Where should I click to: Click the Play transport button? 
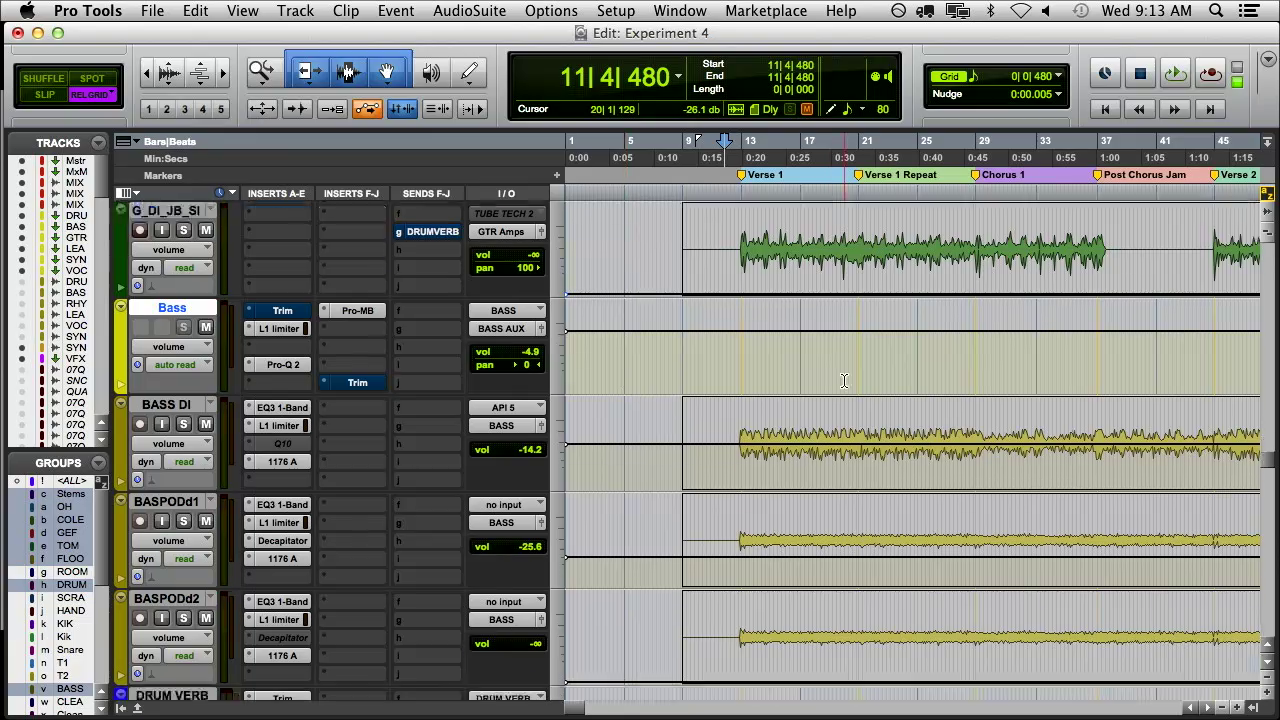[x=1175, y=73]
